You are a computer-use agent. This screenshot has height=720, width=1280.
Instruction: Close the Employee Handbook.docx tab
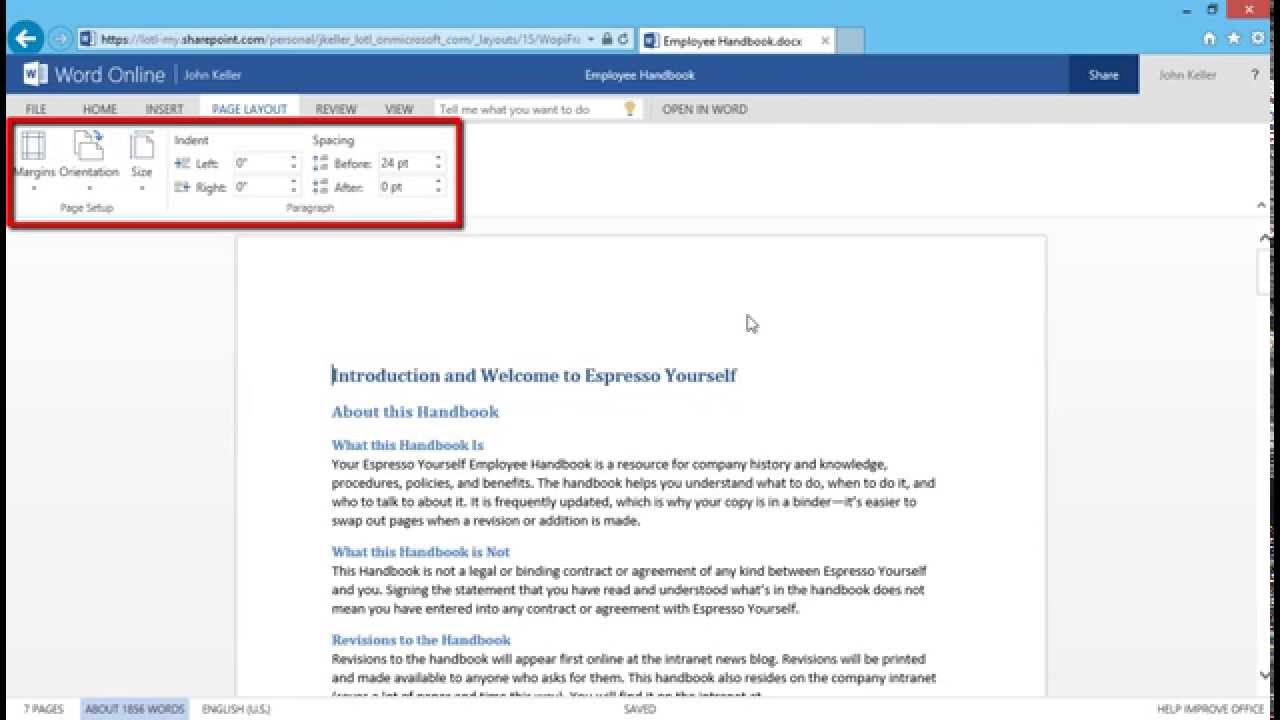click(x=825, y=41)
